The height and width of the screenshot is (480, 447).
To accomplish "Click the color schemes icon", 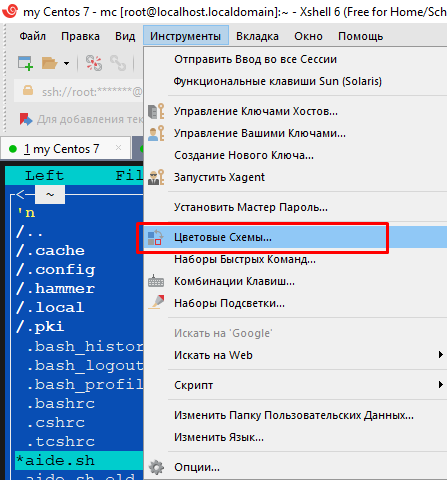I will tap(155, 237).
